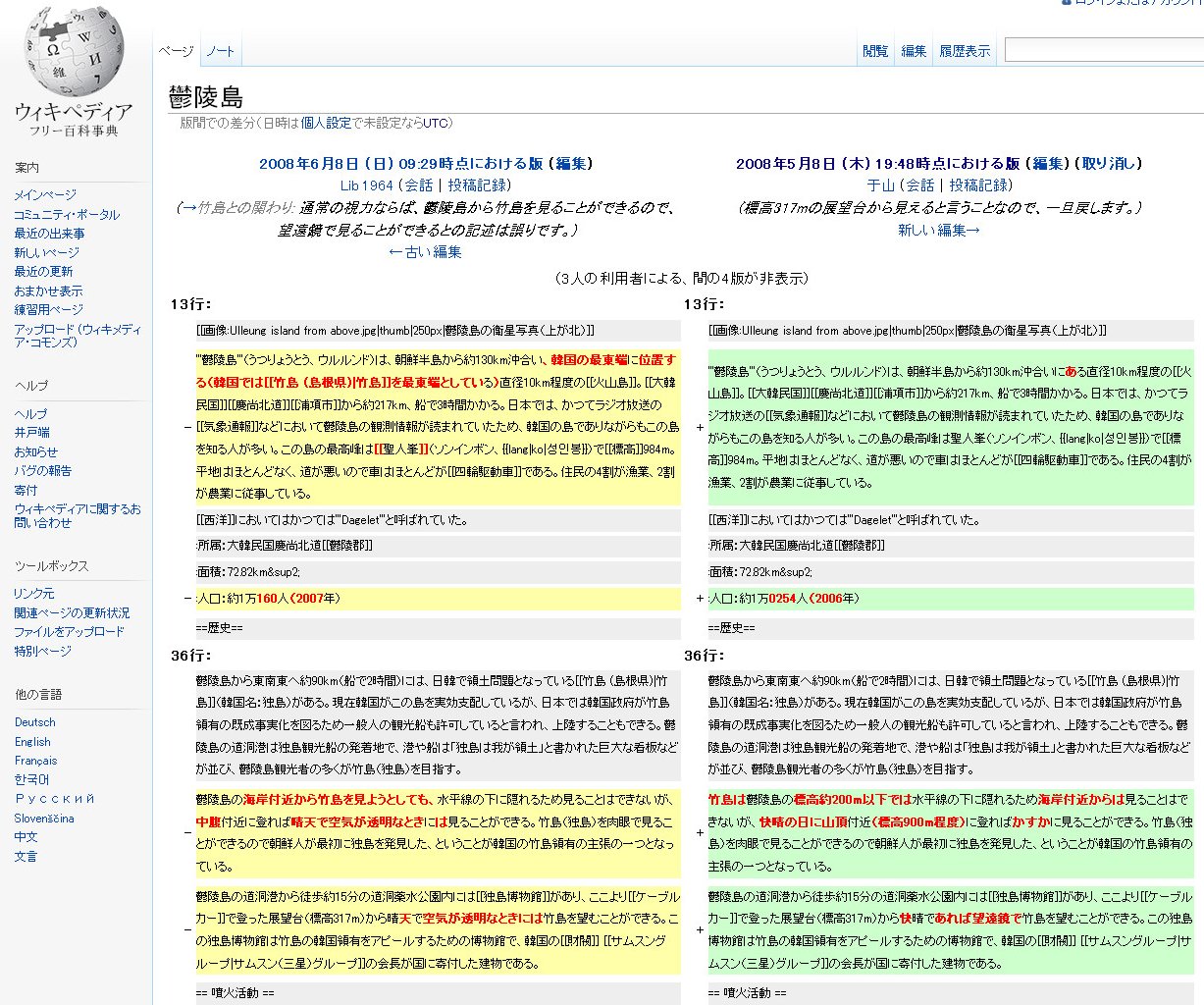Switch to English language version

click(32, 742)
